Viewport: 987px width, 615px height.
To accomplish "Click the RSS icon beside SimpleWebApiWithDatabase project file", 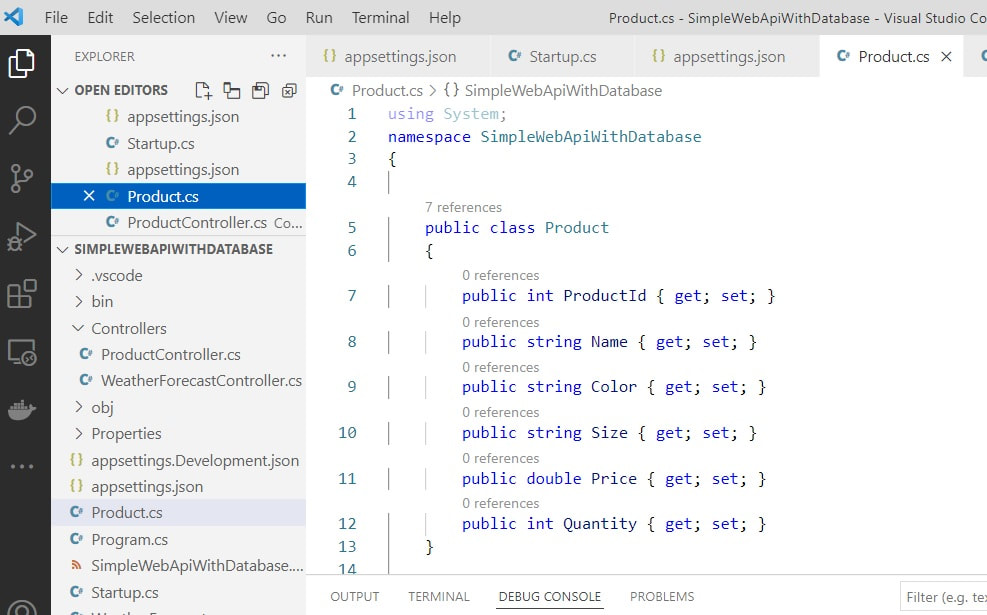I will 76,565.
